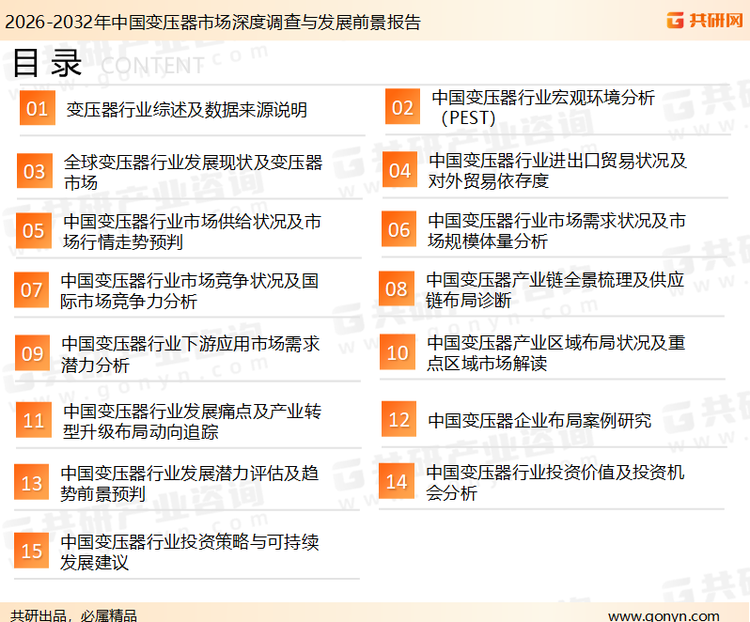Screen dimensions: 750x622
Task: Select title 中国变压器产业链全景梳理及供应链布局诊断
Action: 555,289
